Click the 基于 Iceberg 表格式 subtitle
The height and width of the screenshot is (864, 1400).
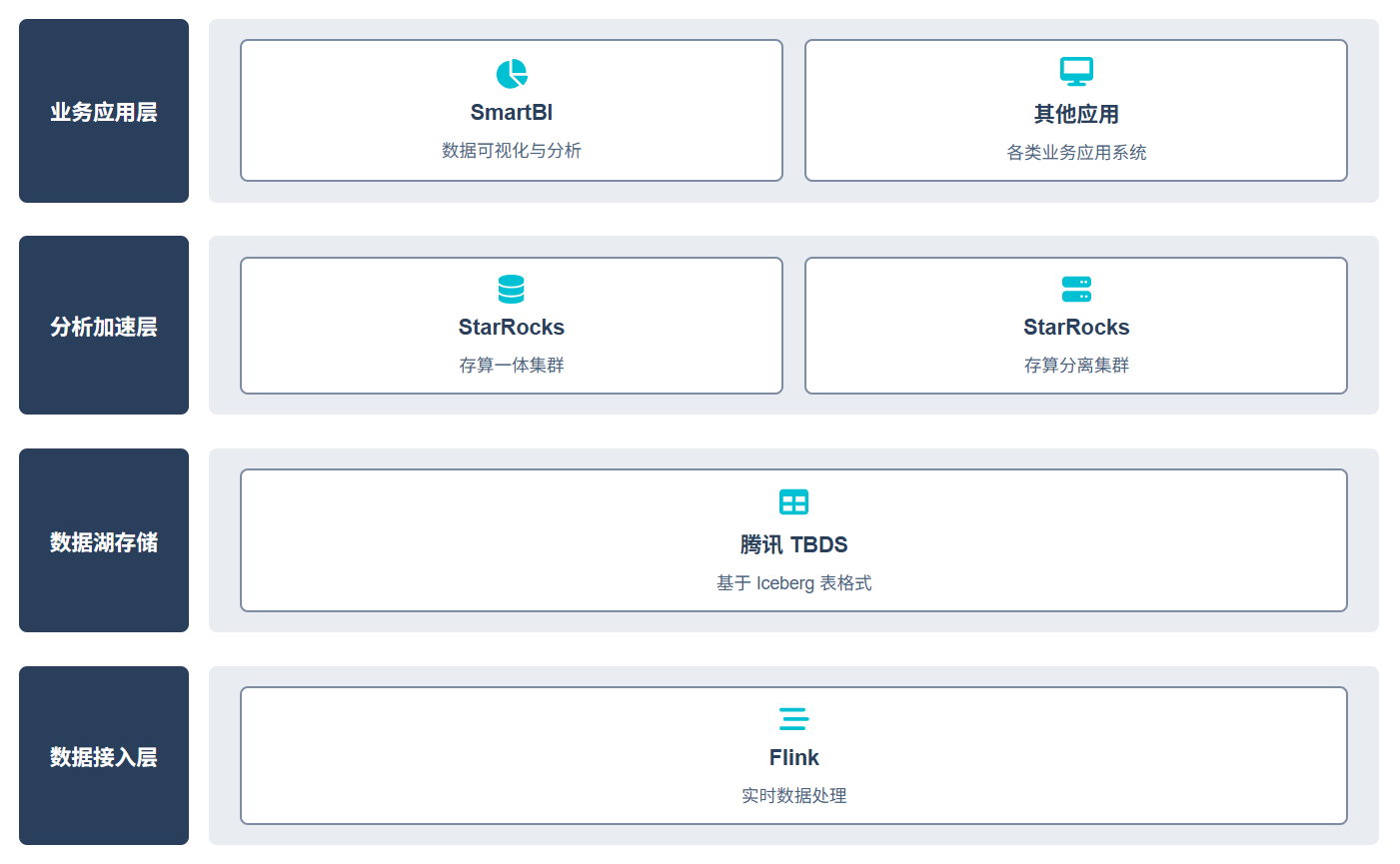[x=793, y=583]
